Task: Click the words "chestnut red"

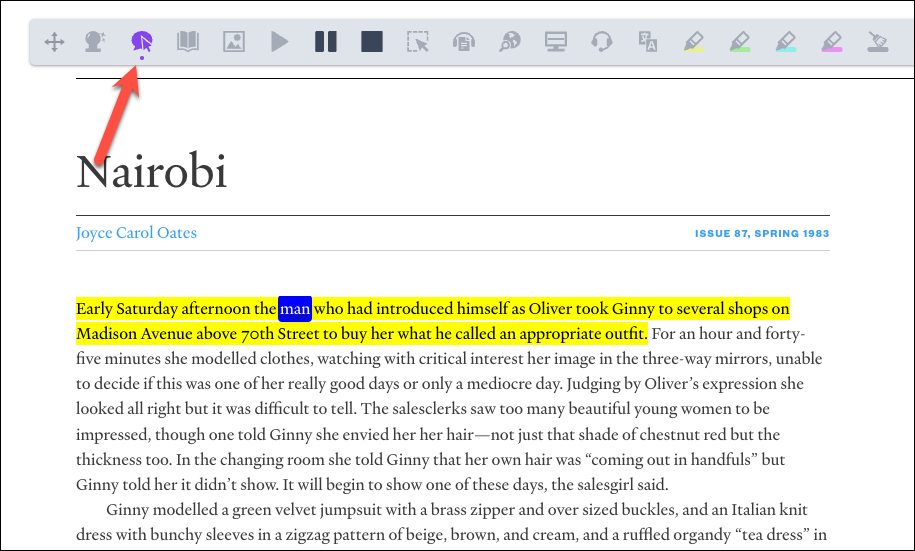Action: [683, 435]
